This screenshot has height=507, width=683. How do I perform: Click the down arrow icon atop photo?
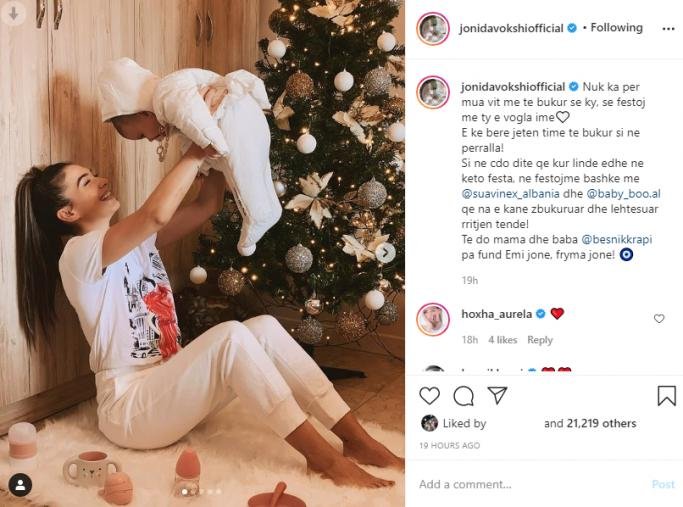tap(13, 14)
